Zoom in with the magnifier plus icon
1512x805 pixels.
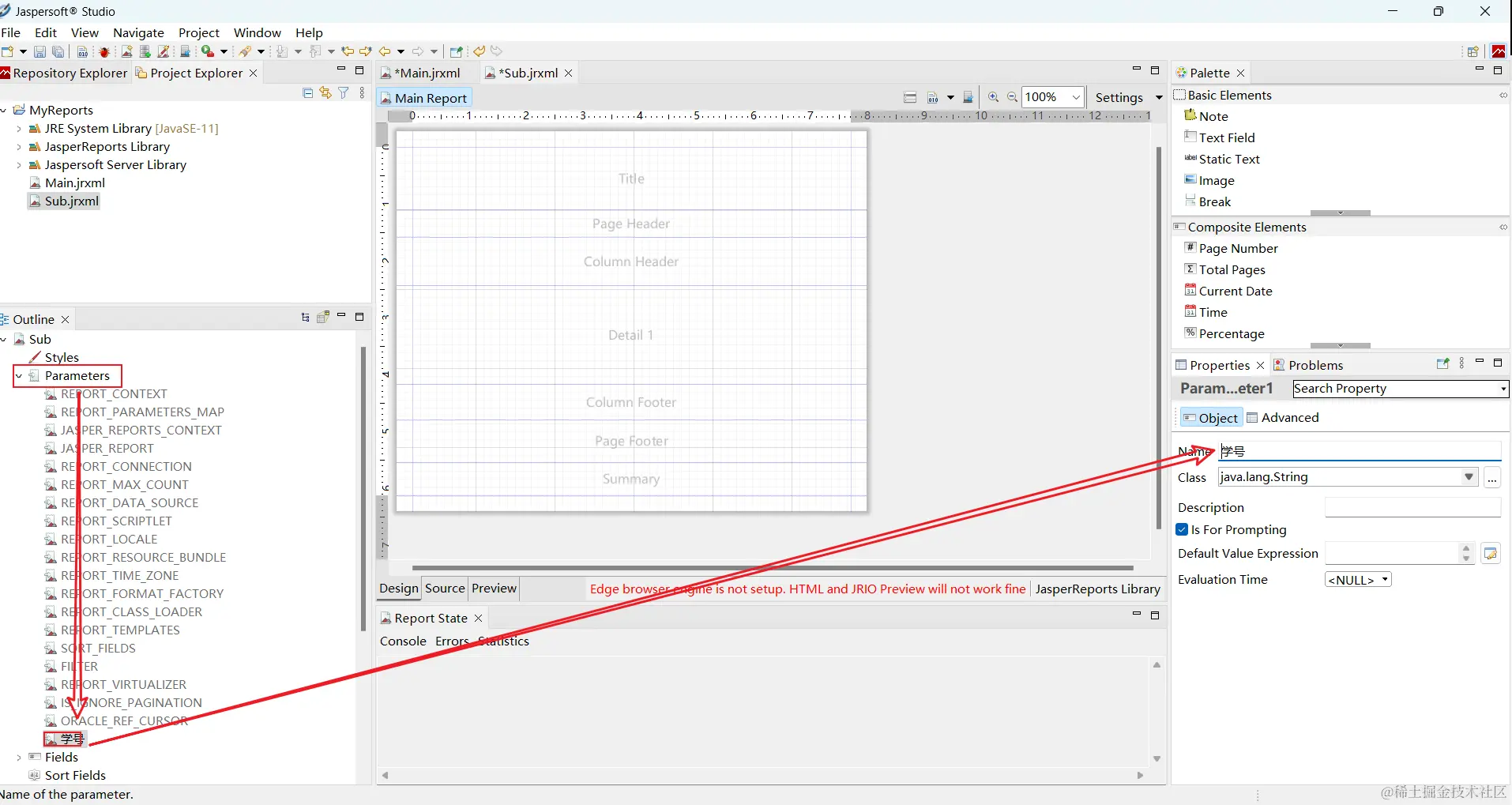tap(994, 97)
